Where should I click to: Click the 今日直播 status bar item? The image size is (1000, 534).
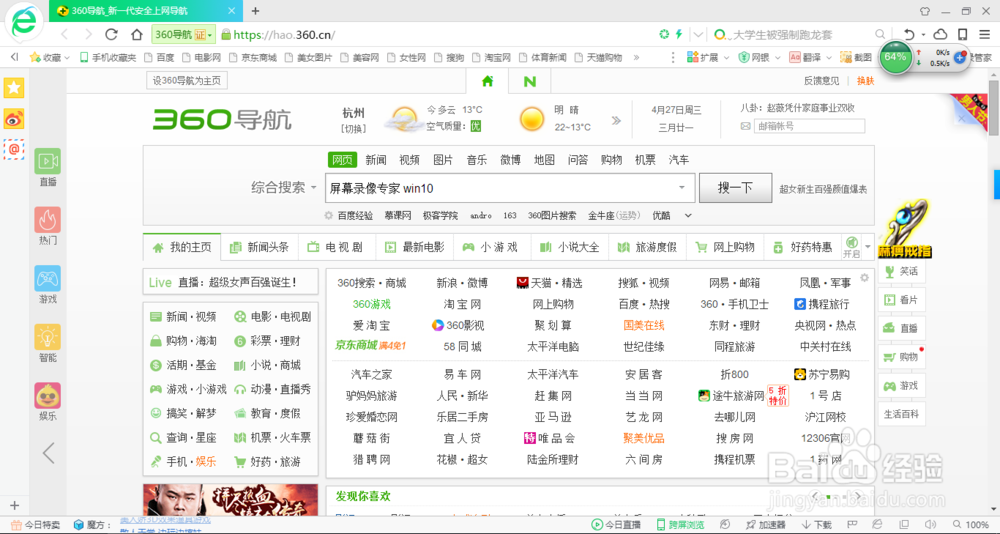pos(615,525)
